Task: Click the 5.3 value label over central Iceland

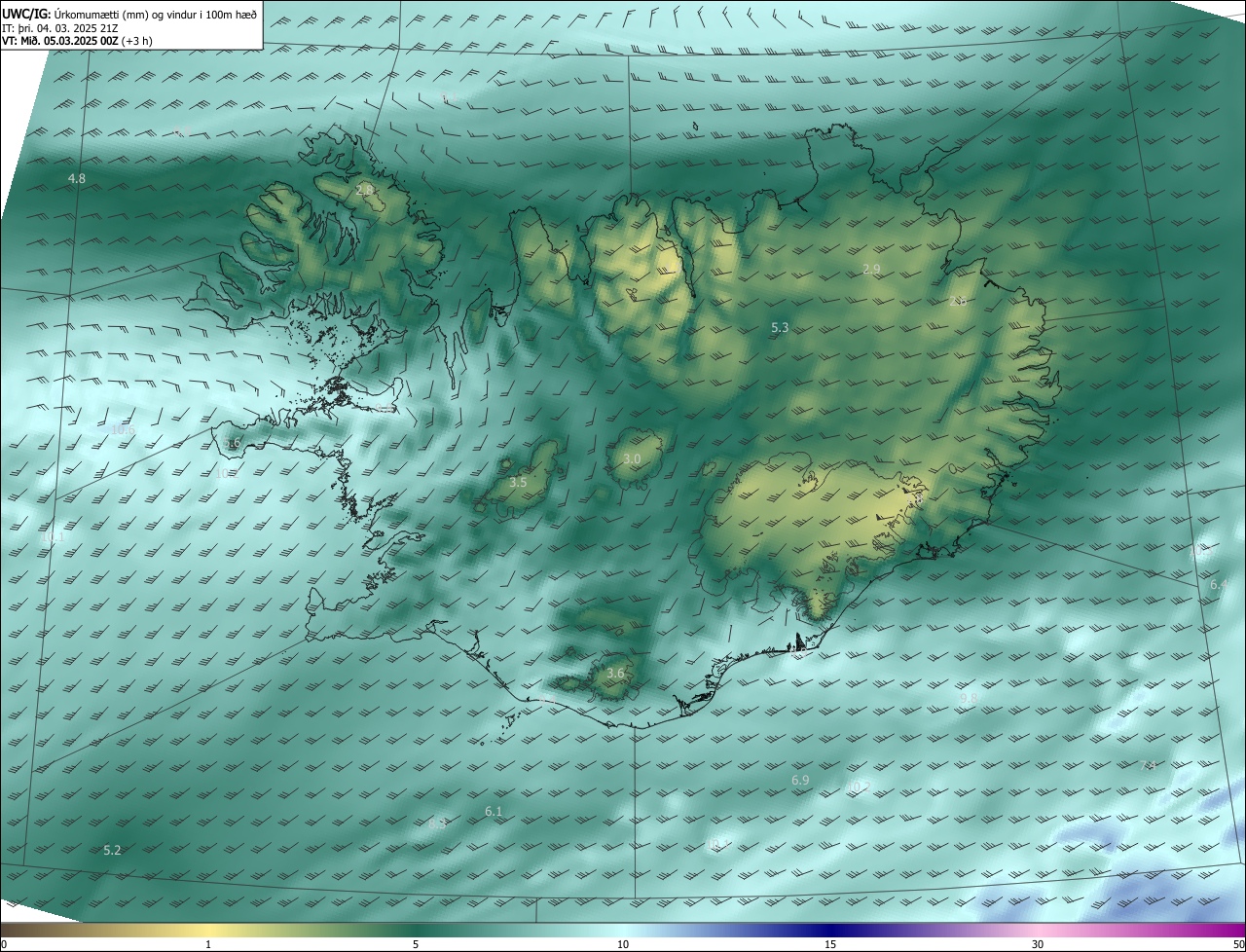Action: (780, 328)
